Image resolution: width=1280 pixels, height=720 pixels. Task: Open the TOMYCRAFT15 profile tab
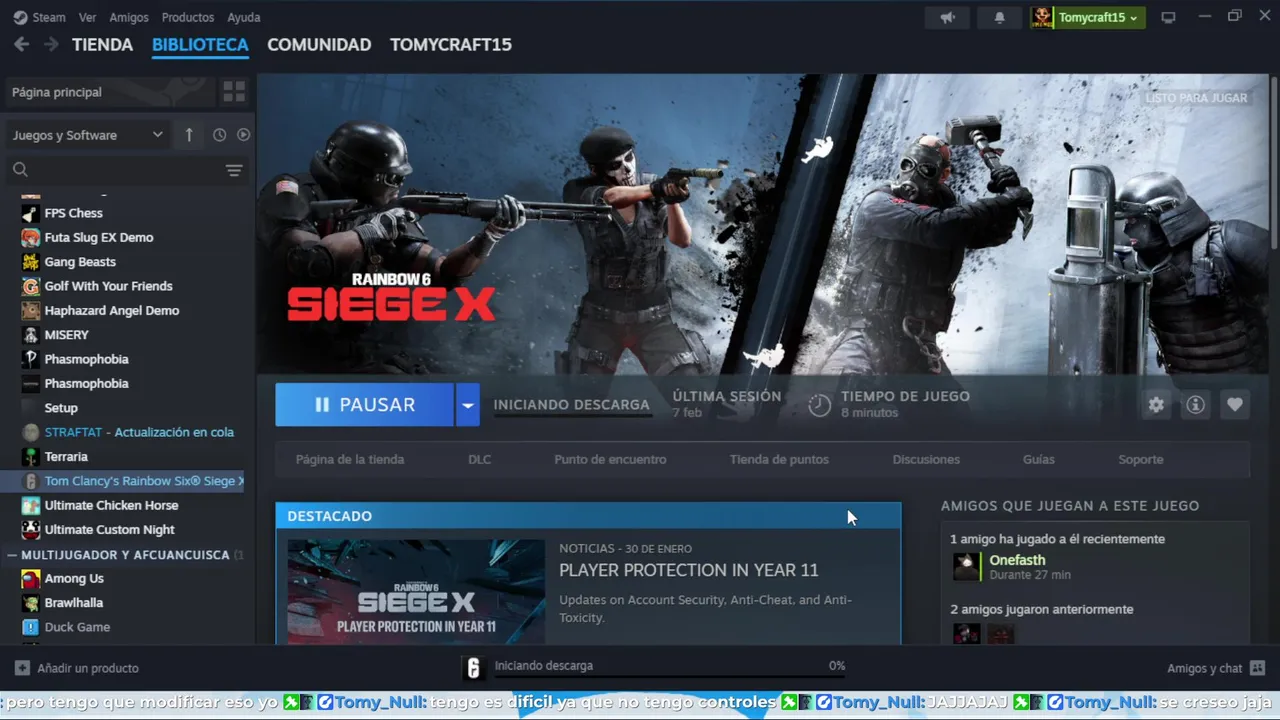point(451,44)
